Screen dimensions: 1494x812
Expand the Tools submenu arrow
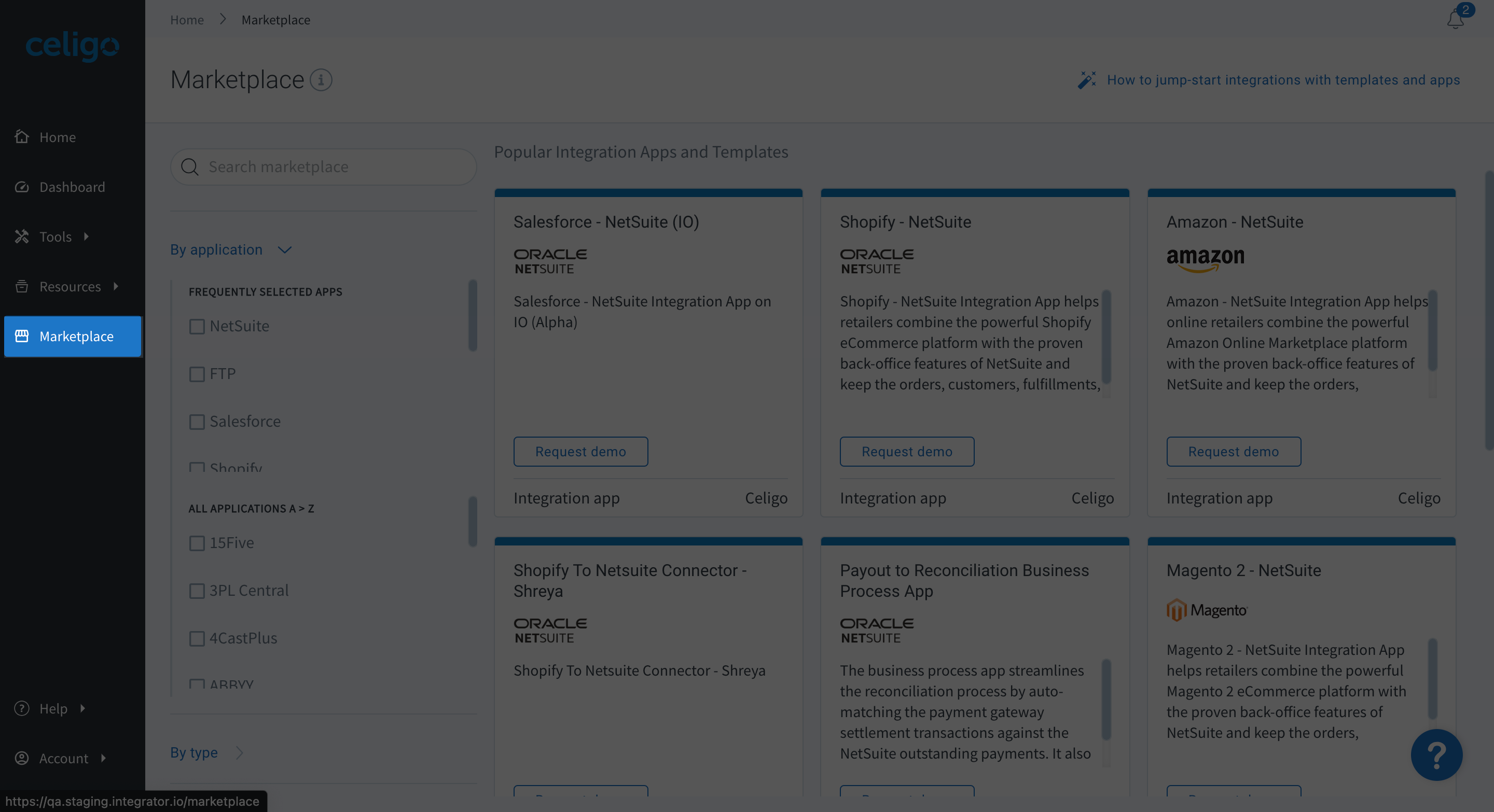(87, 236)
